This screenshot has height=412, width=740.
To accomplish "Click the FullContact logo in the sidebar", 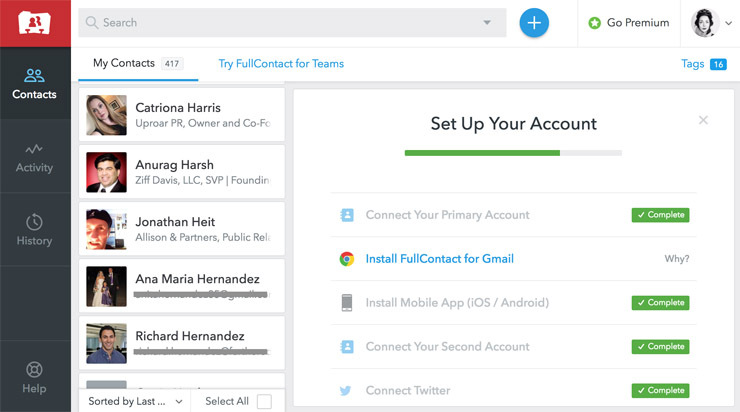I will [x=34, y=23].
